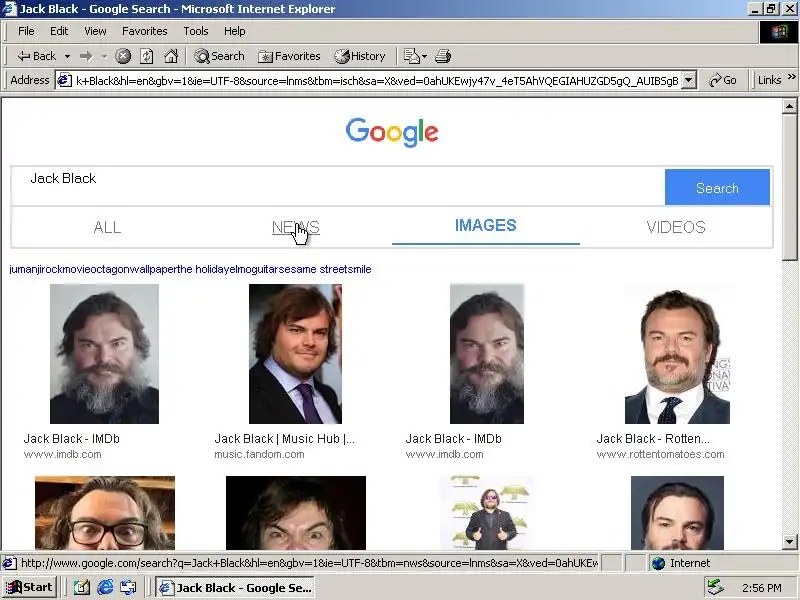Click the wallpaper related search link

coord(153,269)
